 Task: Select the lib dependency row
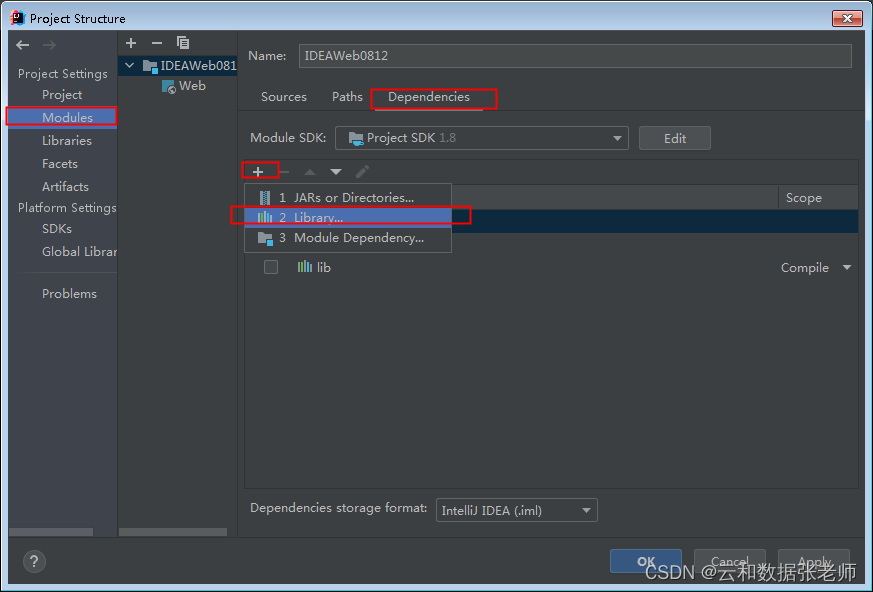click(x=551, y=267)
